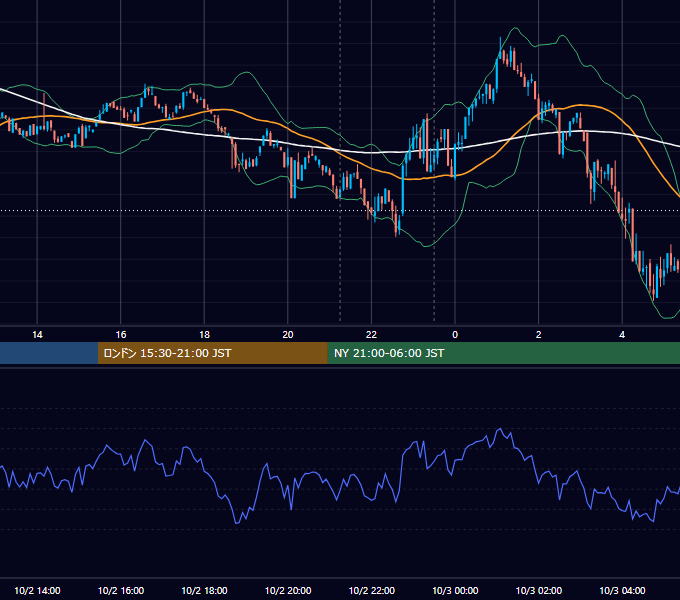
Task: Click the blue session bar before London
Action: (49, 353)
